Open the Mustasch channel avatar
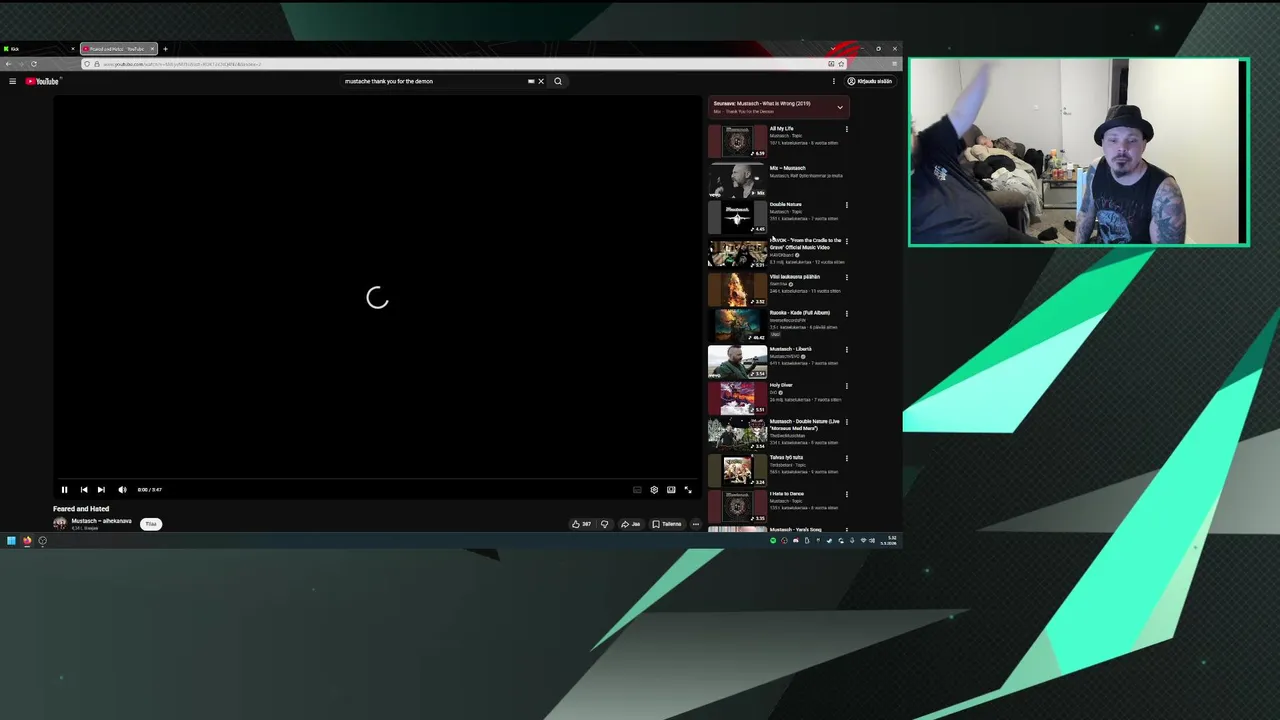This screenshot has height=720, width=1280. 60,524
